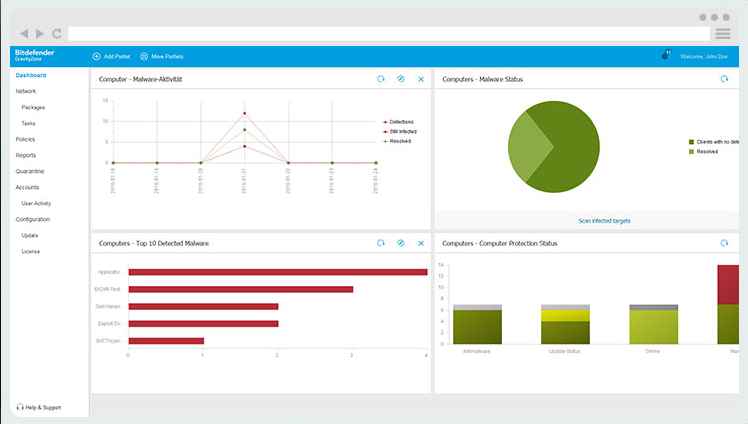748x424 pixels.
Task: Refresh the Top 10 Detected Malware portlet
Action: click(x=381, y=243)
